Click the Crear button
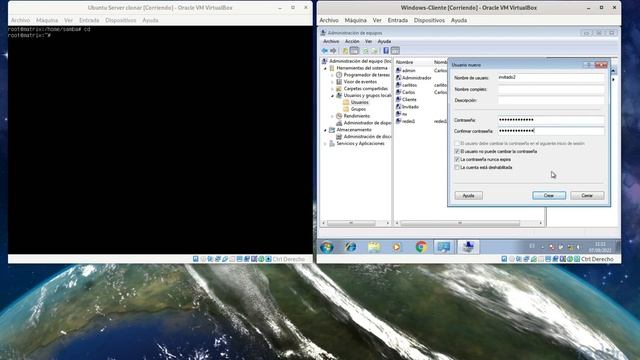The height and width of the screenshot is (360, 640). 549,196
